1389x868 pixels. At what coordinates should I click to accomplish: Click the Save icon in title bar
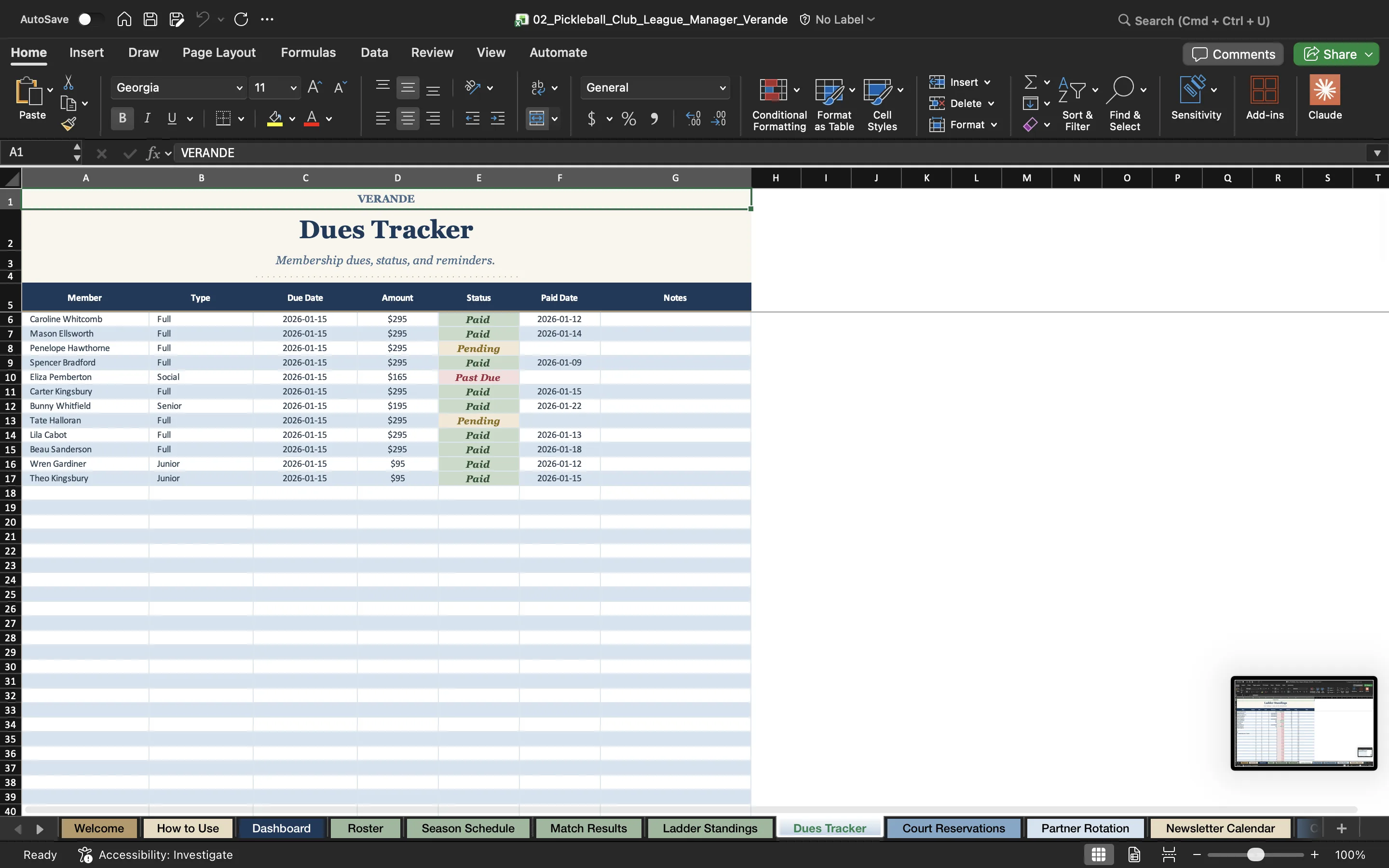coord(150,19)
